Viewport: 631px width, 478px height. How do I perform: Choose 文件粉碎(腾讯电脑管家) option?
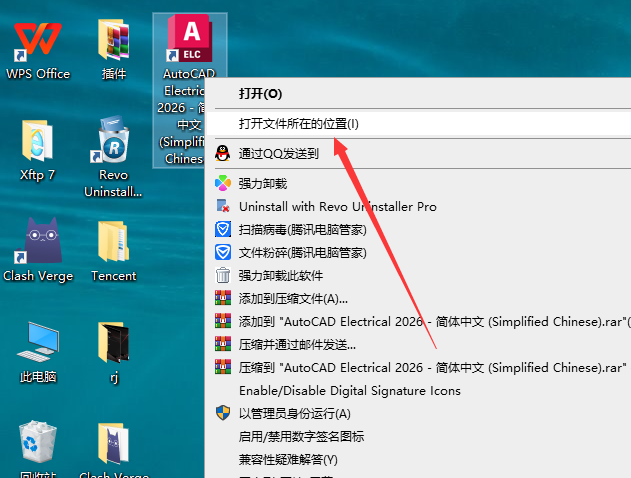tap(302, 252)
